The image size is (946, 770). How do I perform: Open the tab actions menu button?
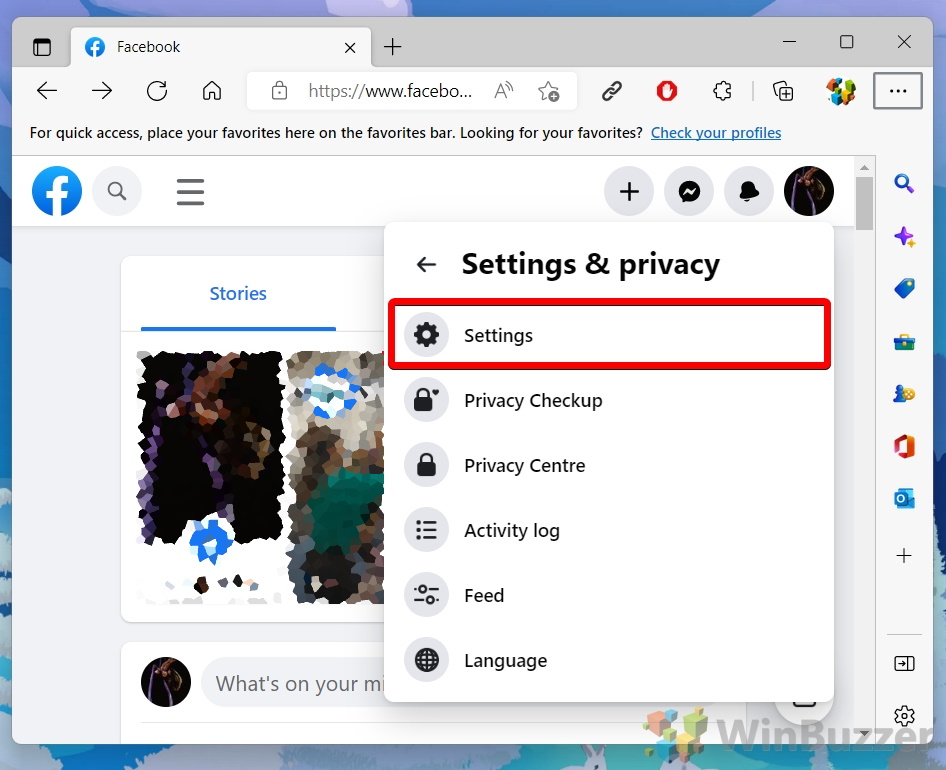[x=42, y=46]
